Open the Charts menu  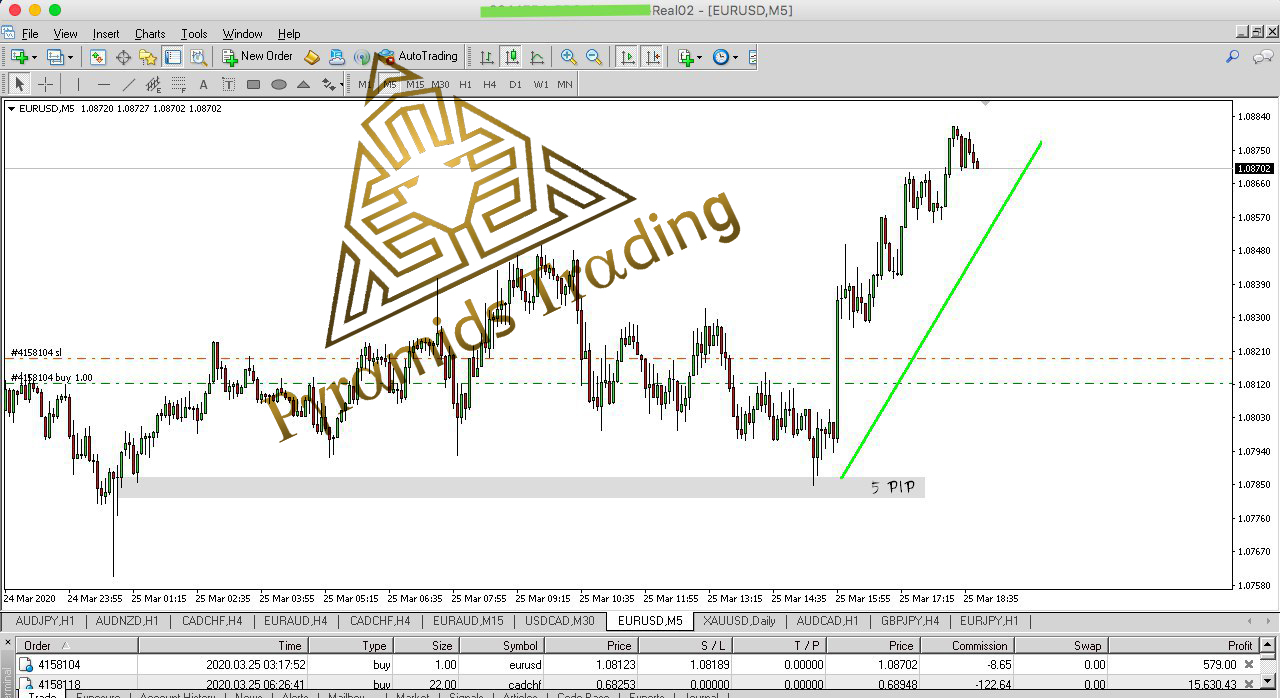pyautogui.click(x=150, y=34)
